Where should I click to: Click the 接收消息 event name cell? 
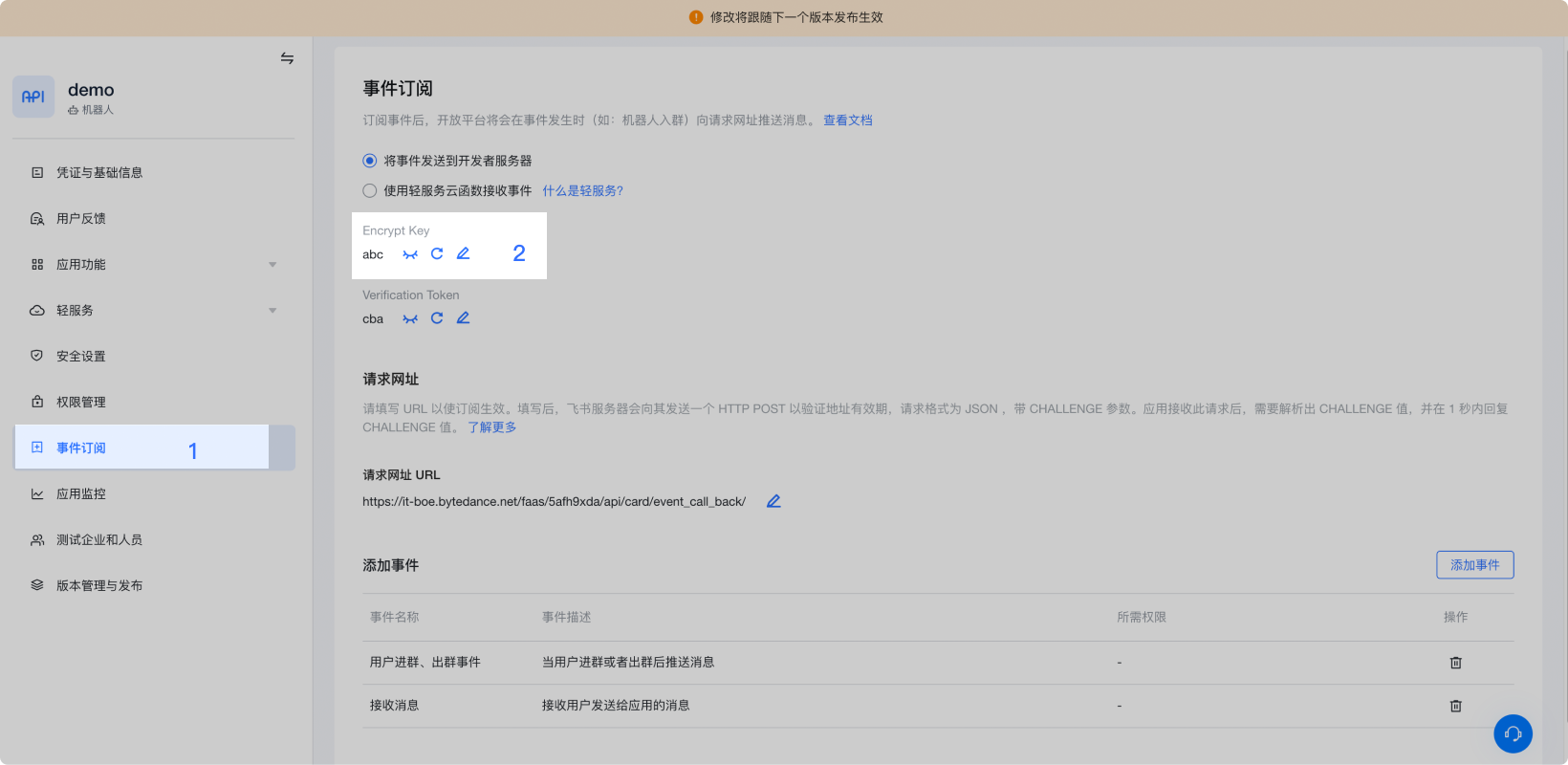click(x=395, y=706)
